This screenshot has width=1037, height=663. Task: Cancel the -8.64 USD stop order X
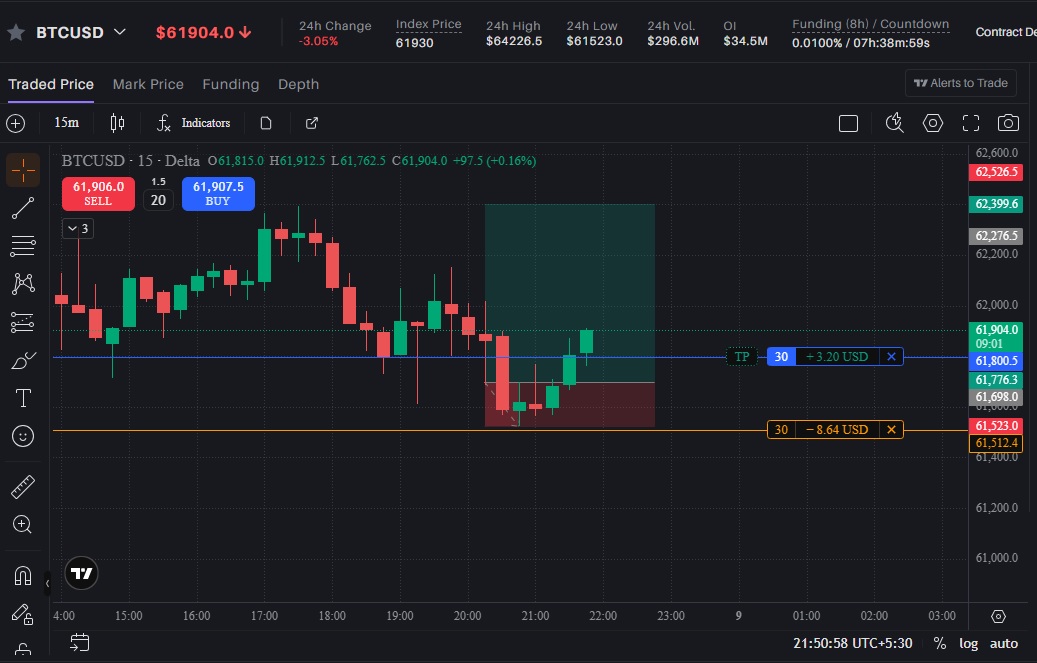tap(891, 429)
